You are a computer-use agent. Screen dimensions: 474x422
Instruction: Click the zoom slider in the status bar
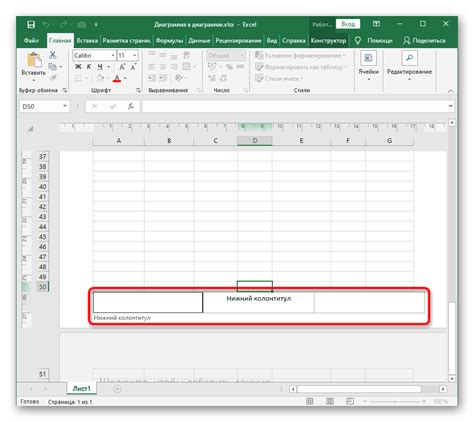(395, 402)
